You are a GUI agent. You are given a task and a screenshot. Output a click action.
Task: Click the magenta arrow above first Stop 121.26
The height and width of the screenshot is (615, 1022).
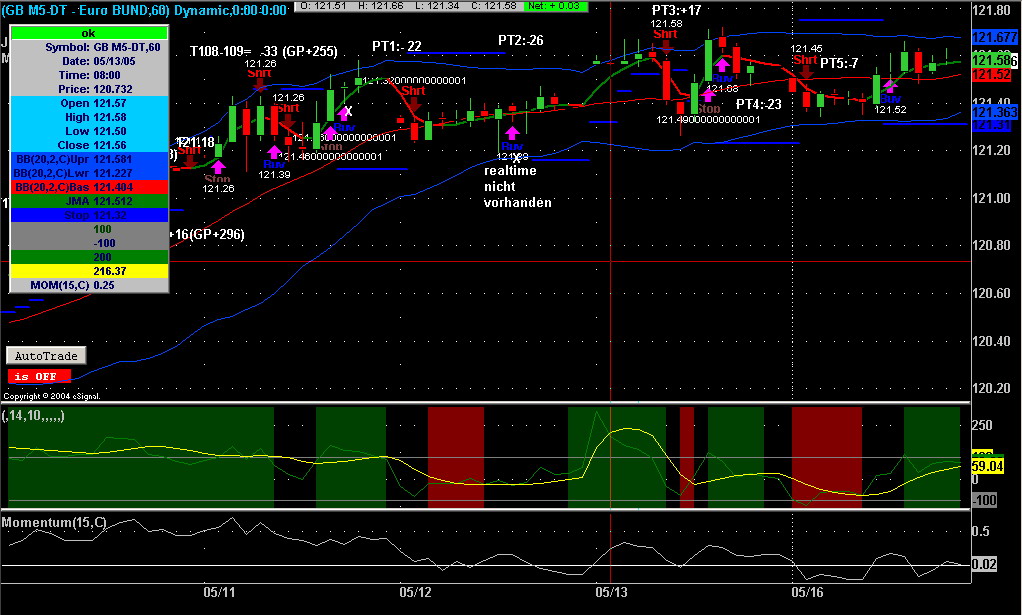click(x=218, y=167)
